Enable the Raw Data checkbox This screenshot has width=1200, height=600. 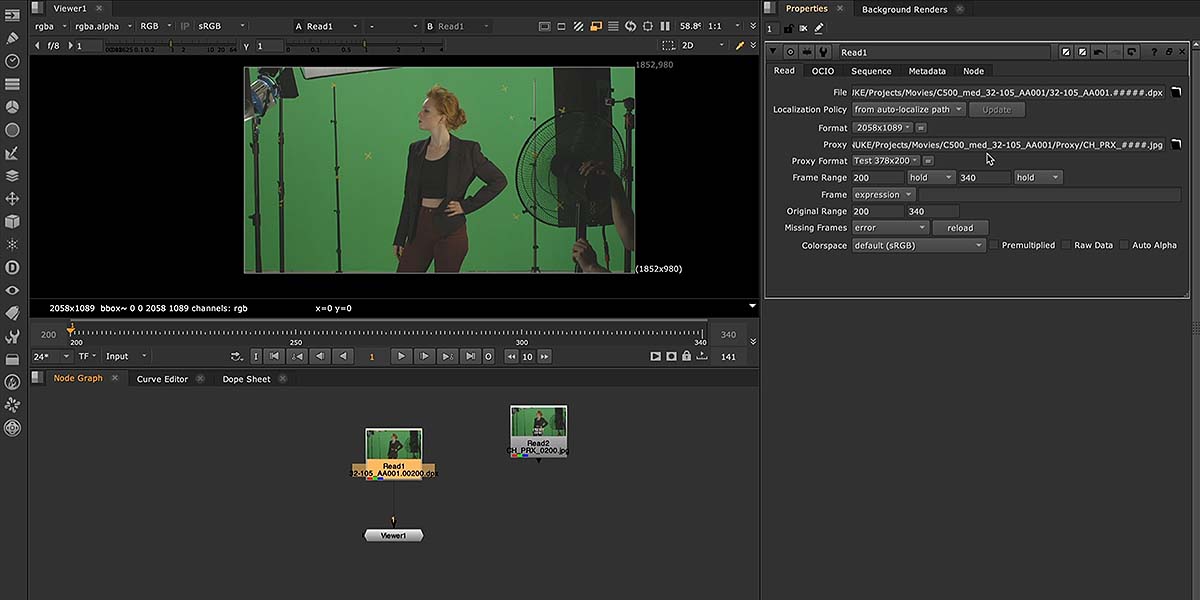point(1066,245)
